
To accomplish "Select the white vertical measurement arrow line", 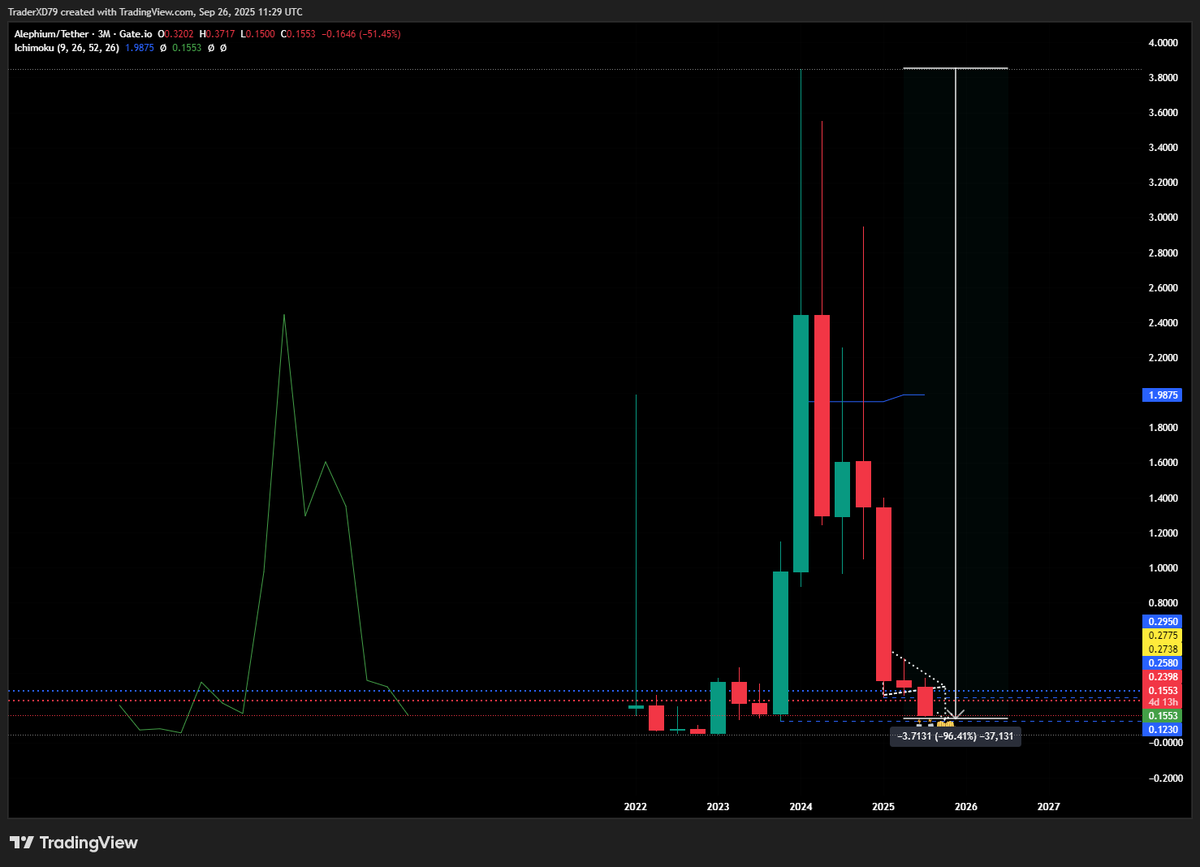I will [956, 393].
